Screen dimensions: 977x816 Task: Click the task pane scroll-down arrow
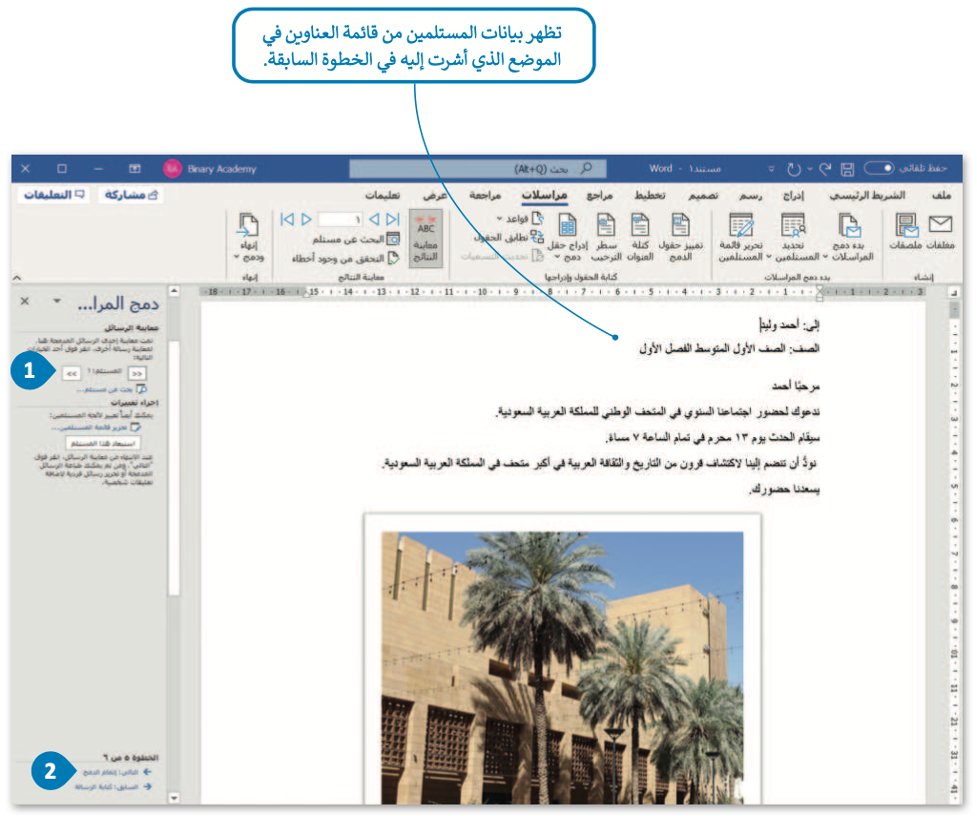click(174, 798)
